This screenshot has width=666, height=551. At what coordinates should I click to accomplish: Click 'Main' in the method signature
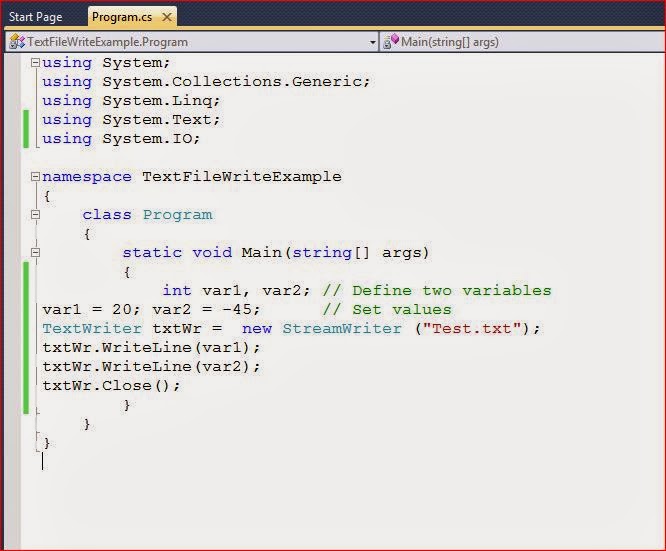(x=262, y=253)
